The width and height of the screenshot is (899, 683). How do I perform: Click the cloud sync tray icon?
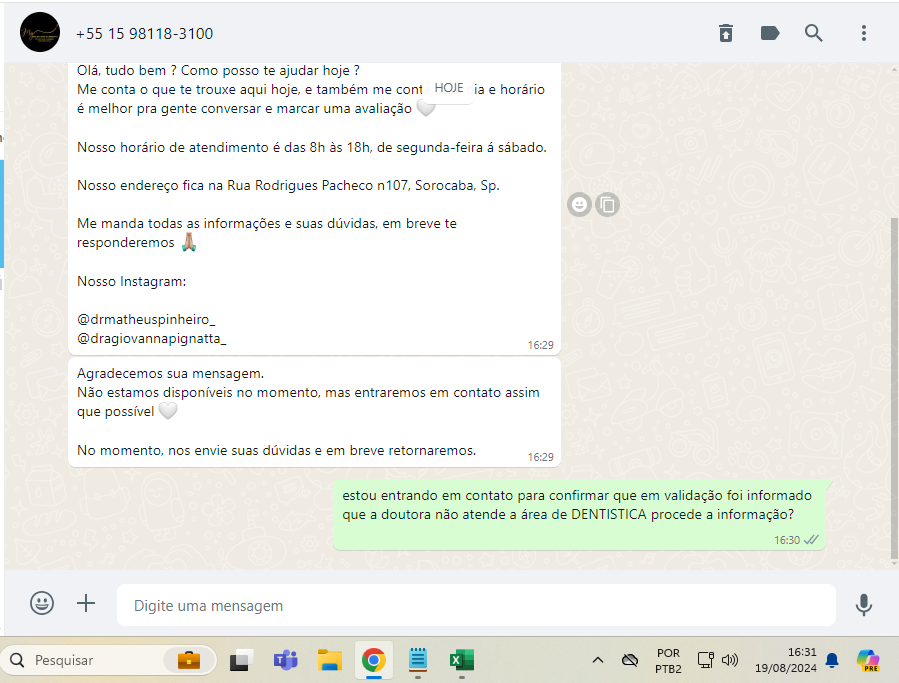(x=630, y=660)
